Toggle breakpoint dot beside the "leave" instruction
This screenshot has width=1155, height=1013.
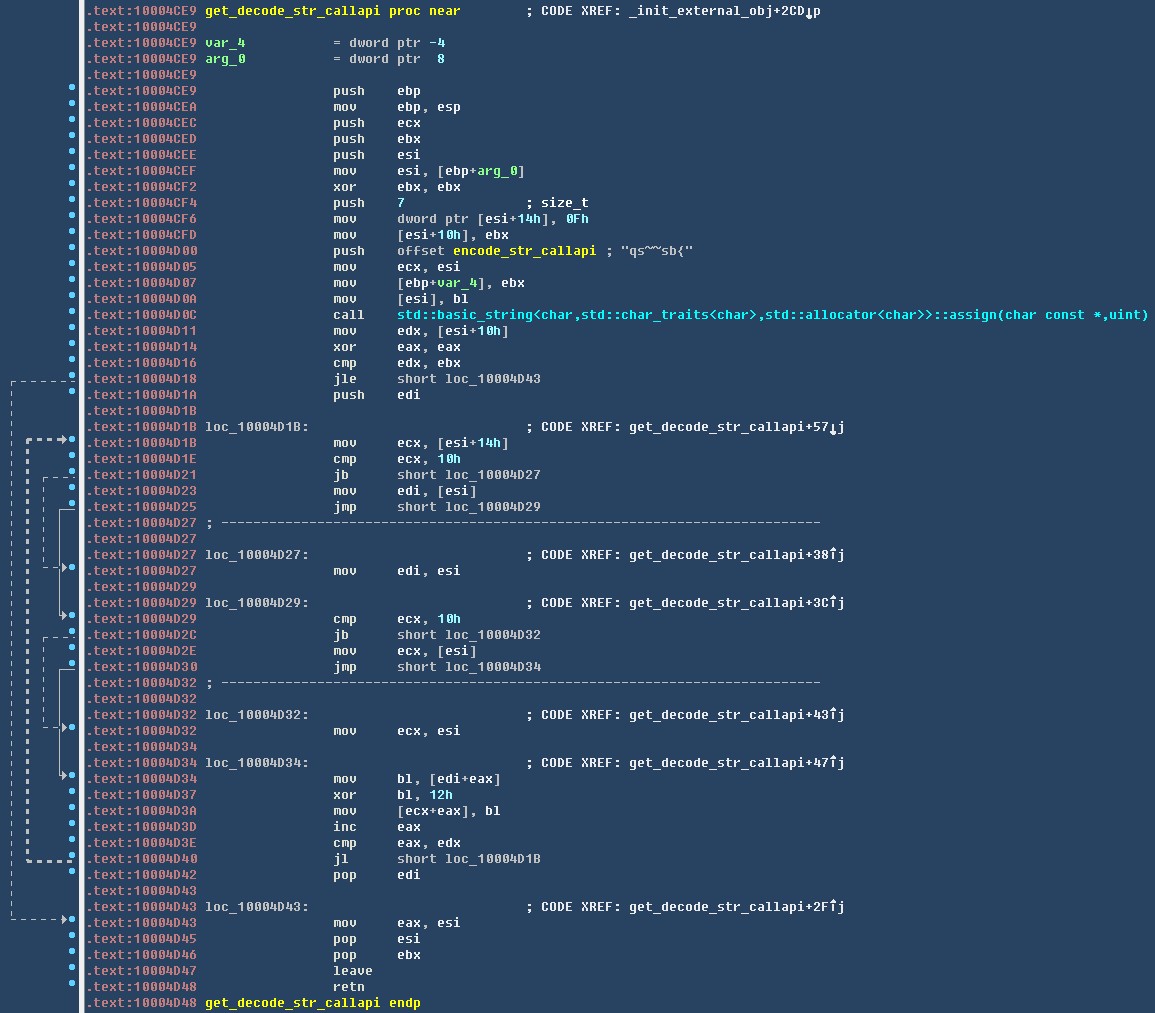click(x=72, y=971)
